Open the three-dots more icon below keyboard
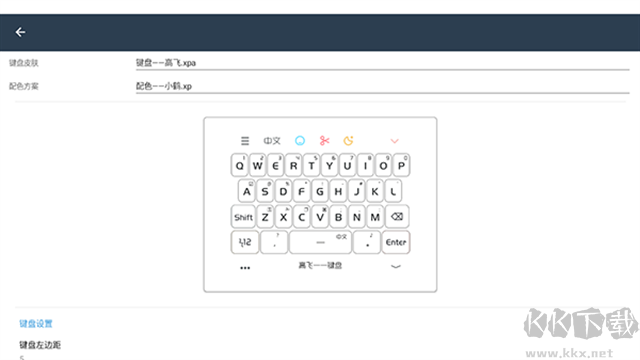The width and height of the screenshot is (640, 360). pyautogui.click(x=245, y=268)
